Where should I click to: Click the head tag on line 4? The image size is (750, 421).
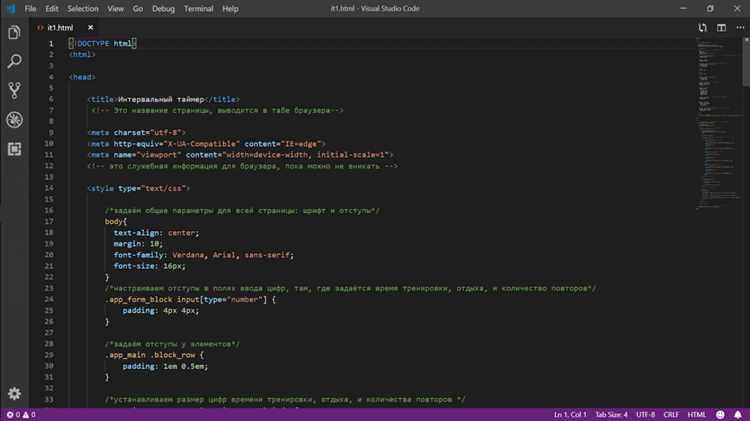tap(82, 77)
